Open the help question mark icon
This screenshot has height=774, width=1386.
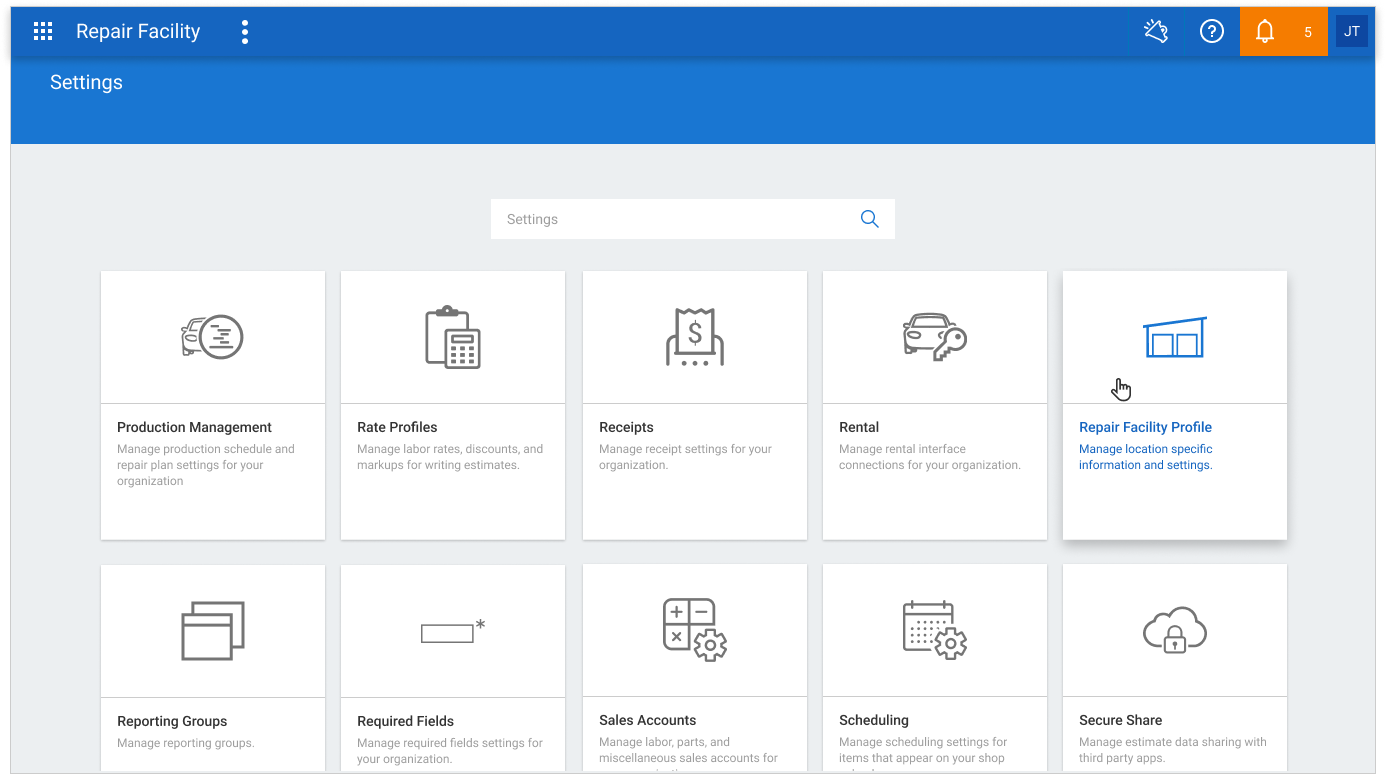[x=1212, y=32]
